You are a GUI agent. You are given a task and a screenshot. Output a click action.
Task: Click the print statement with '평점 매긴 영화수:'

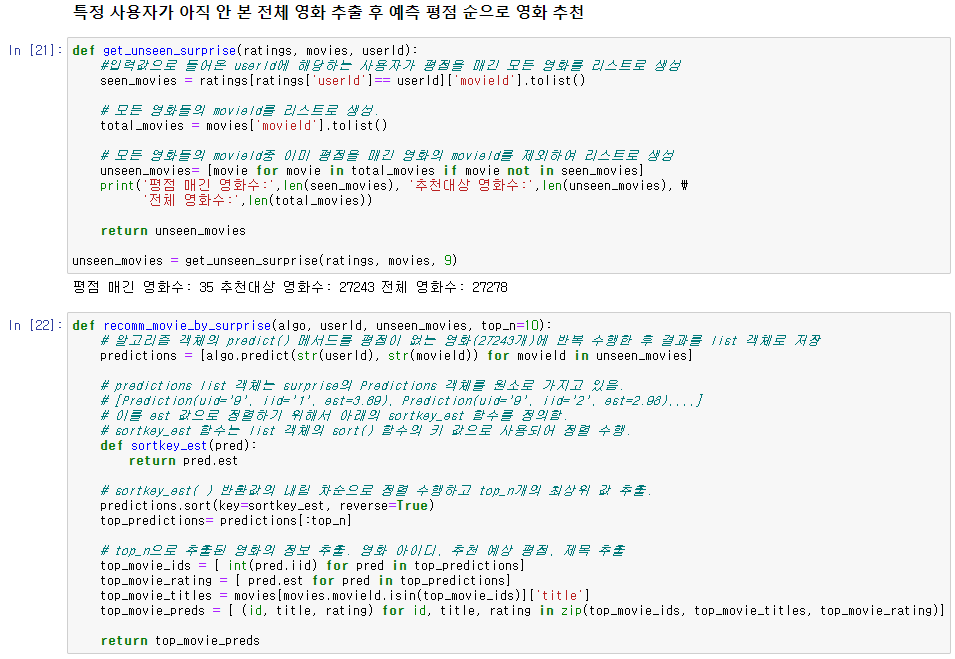click(394, 186)
